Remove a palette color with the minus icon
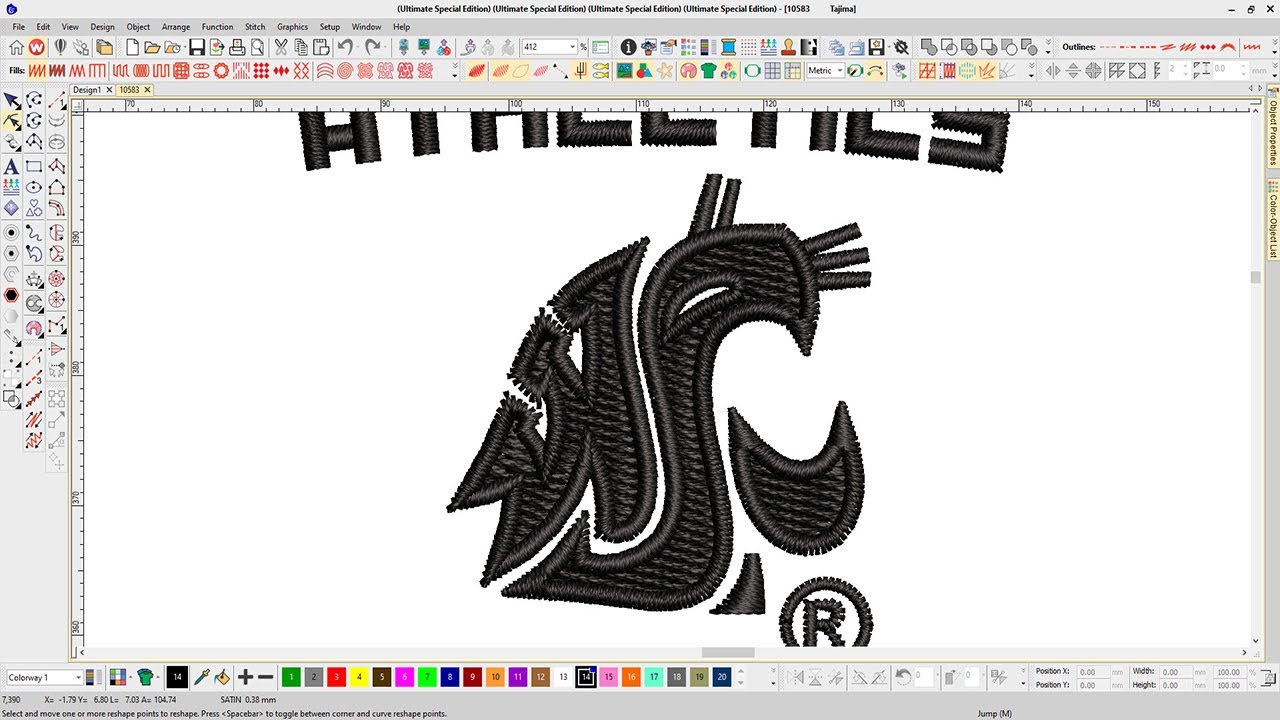Image resolution: width=1280 pixels, height=720 pixels. pos(266,677)
